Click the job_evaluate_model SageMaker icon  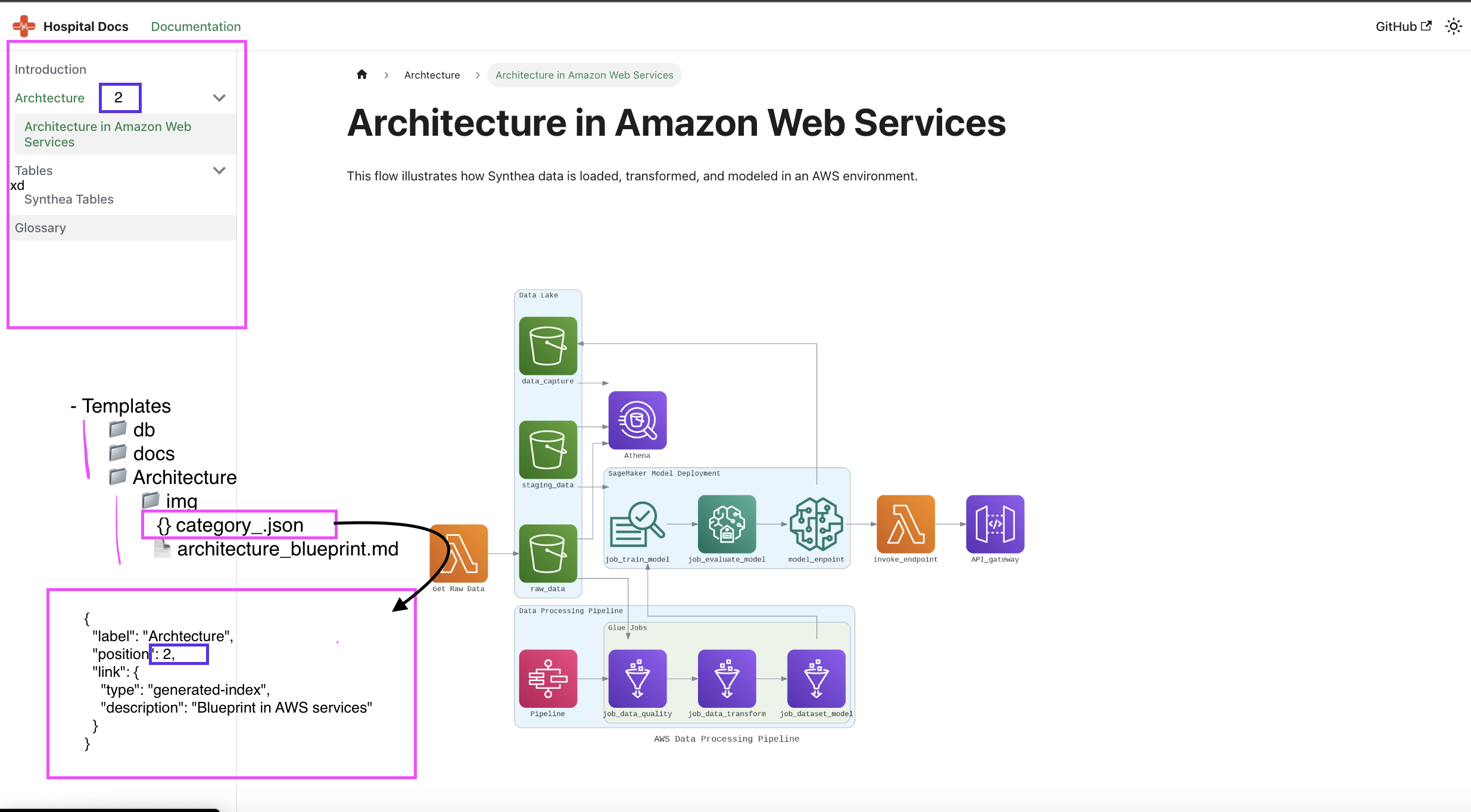[727, 524]
